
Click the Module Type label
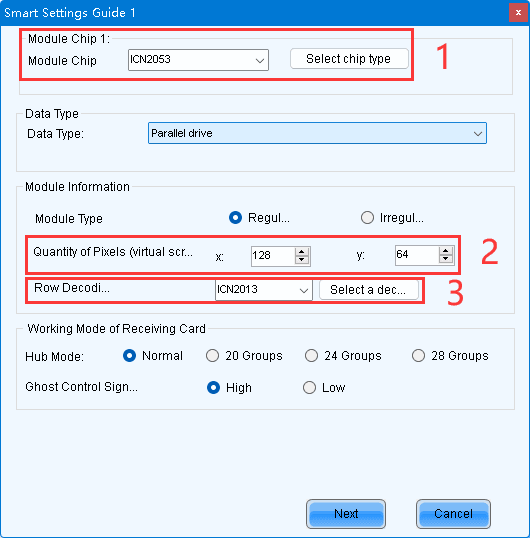click(x=69, y=219)
